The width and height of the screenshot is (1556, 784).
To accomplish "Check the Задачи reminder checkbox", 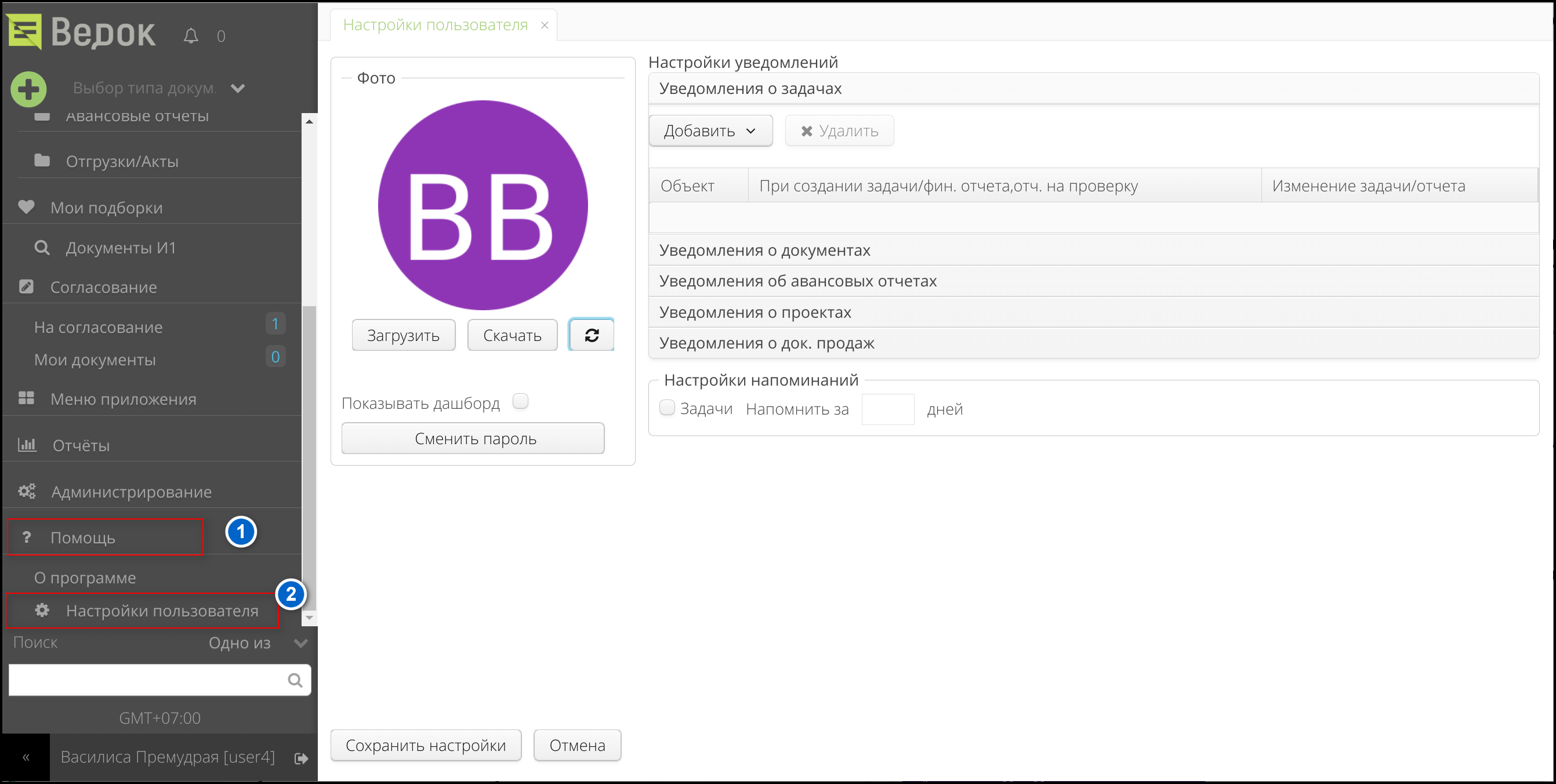I will [x=667, y=408].
